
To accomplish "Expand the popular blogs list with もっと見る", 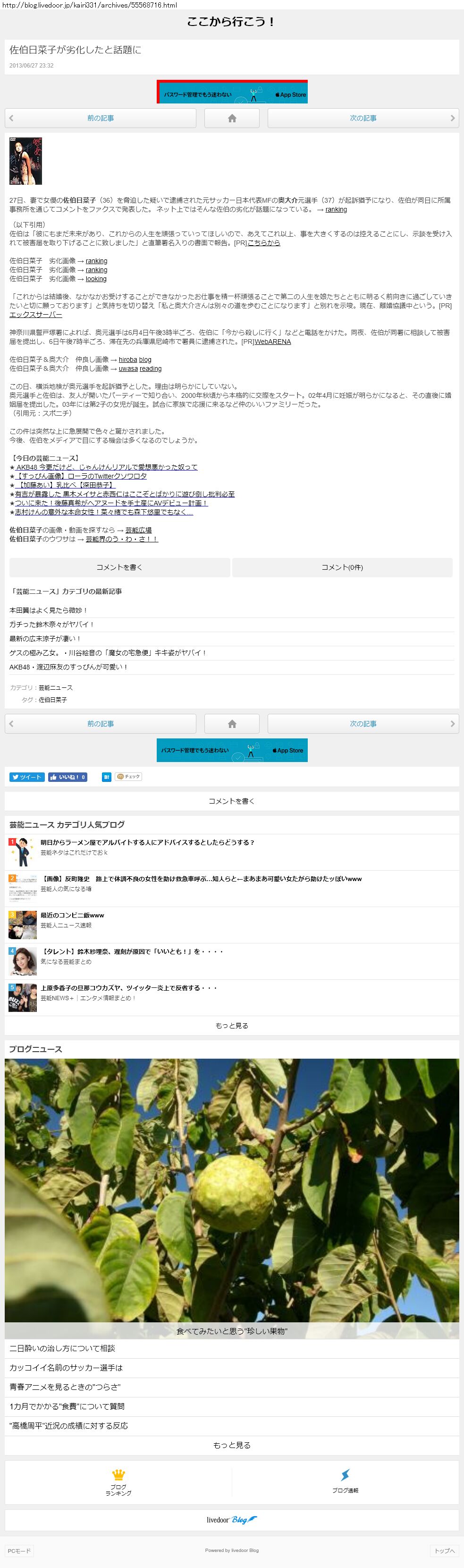I will 232,1026.
